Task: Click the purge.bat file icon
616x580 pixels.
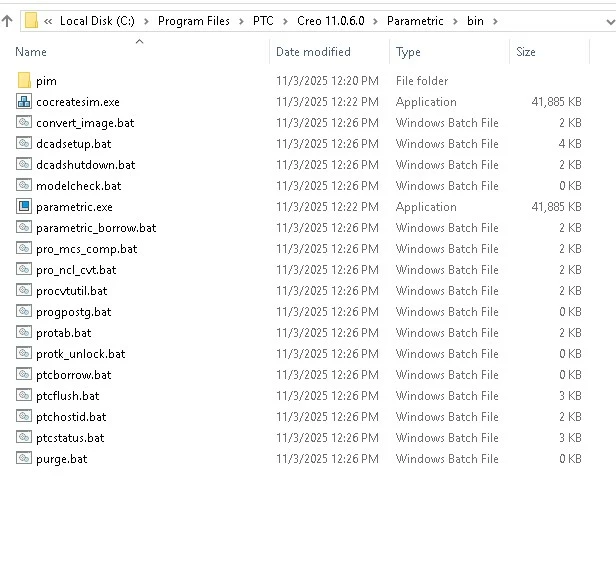Action: (x=24, y=459)
